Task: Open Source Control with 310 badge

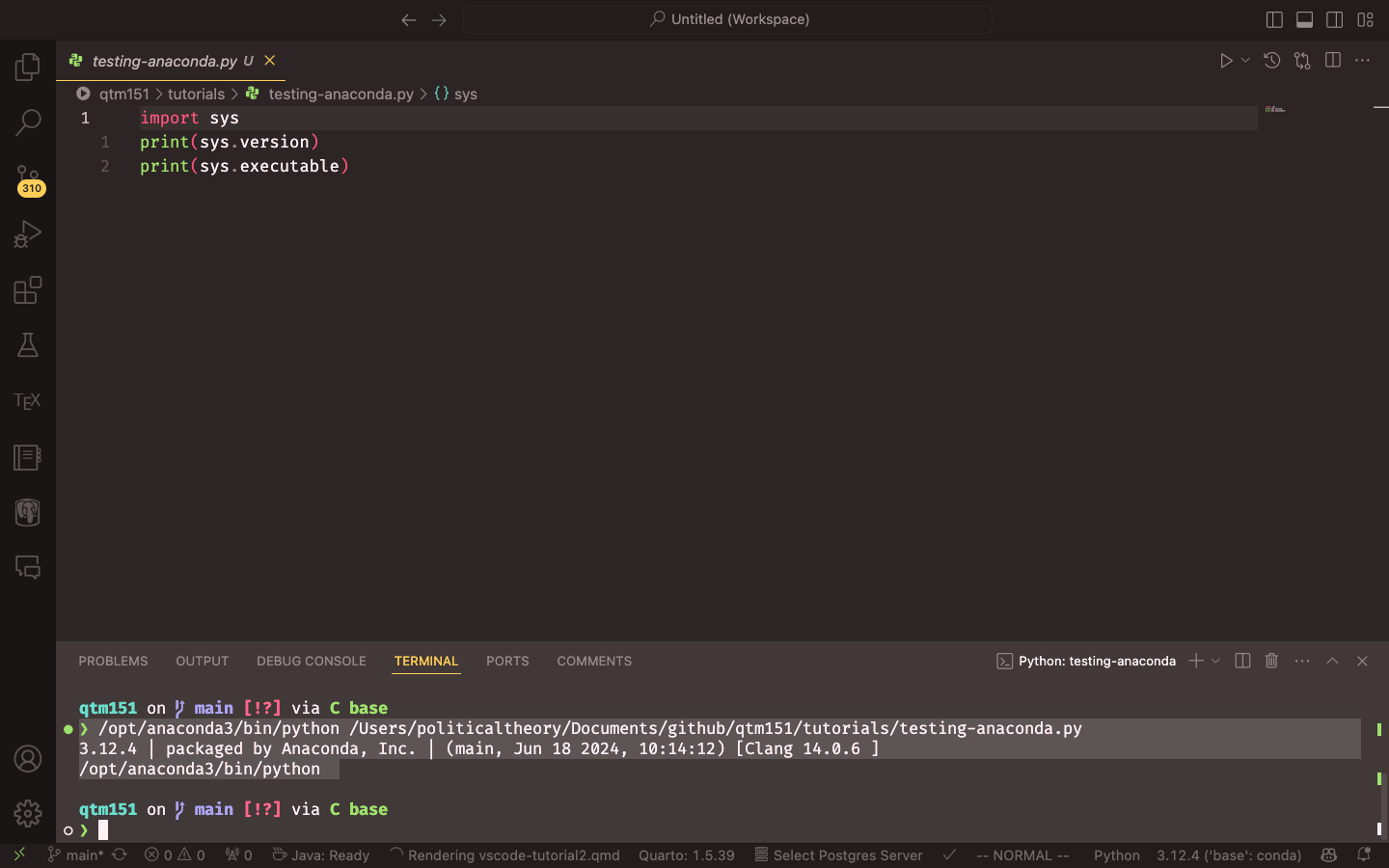Action: click(28, 179)
